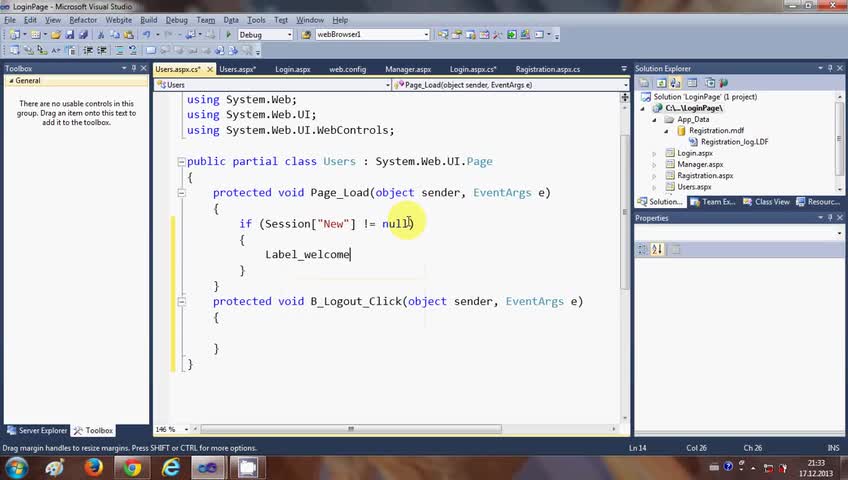Switch to Server Explorer tab
Viewport: 848px width, 480px height.
37,431
